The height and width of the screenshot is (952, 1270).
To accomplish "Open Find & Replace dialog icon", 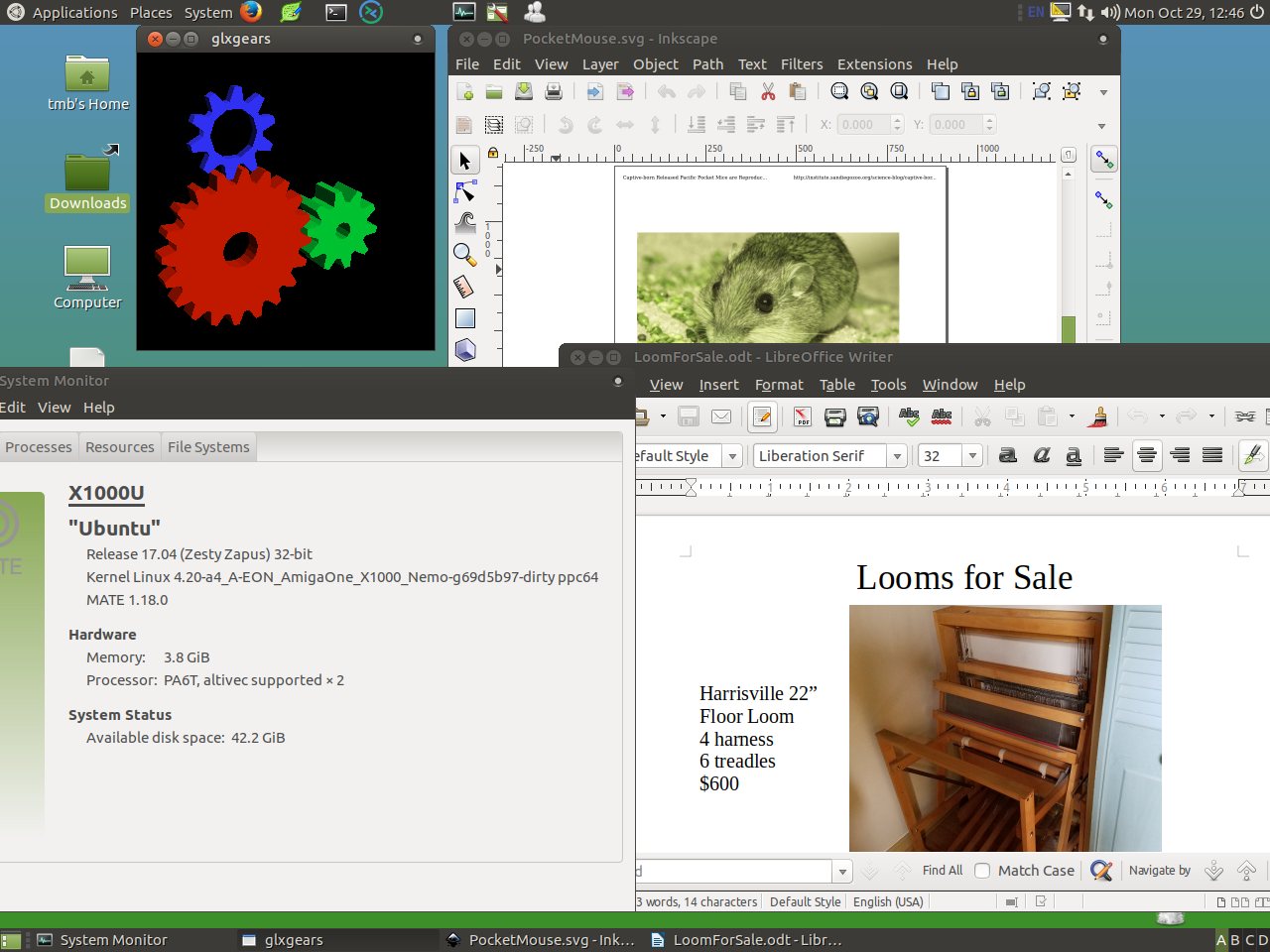I will 1101,871.
